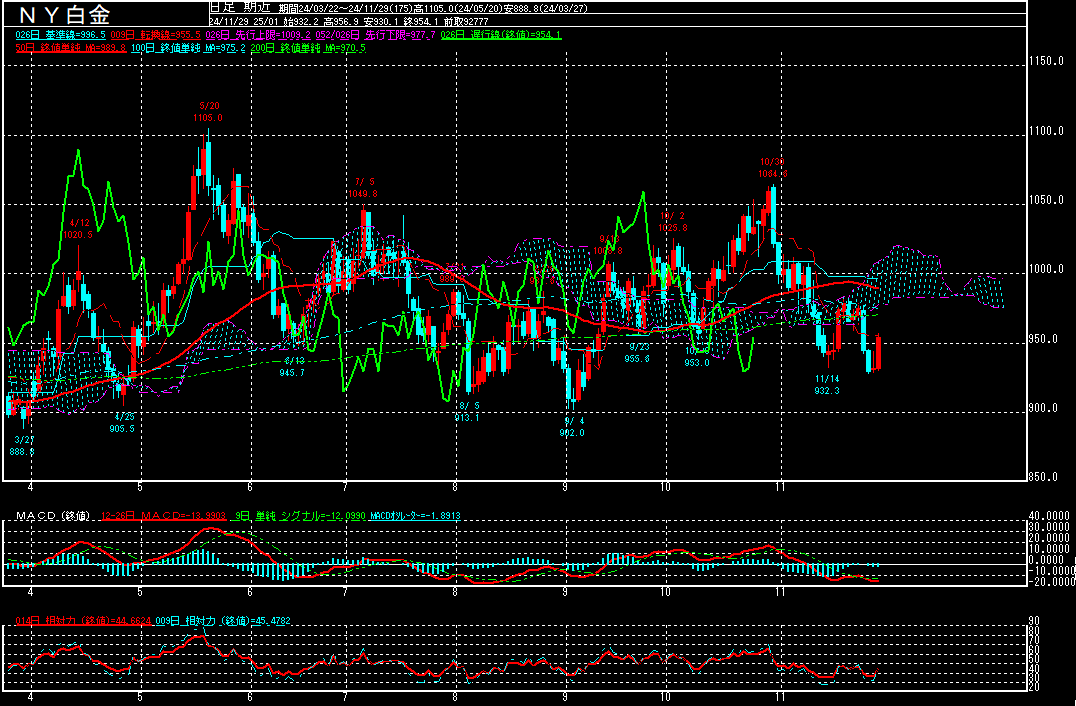Click the 10/30 1064.6 peak label

(x=773, y=167)
